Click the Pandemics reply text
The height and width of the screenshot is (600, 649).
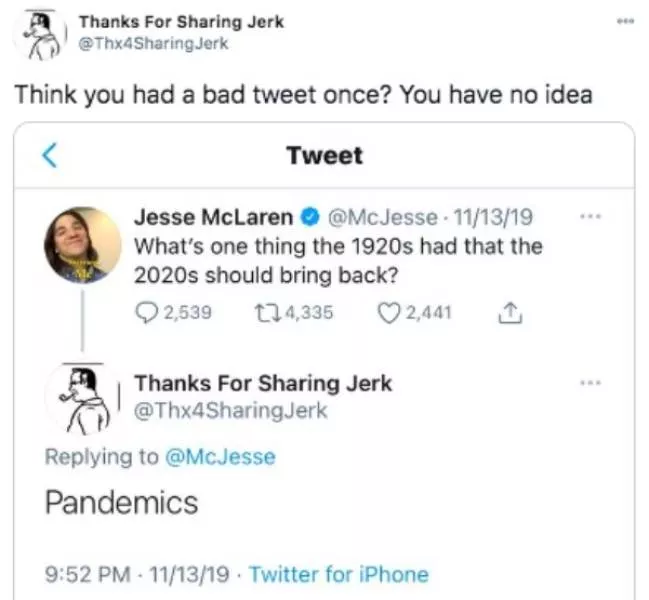coord(121,502)
